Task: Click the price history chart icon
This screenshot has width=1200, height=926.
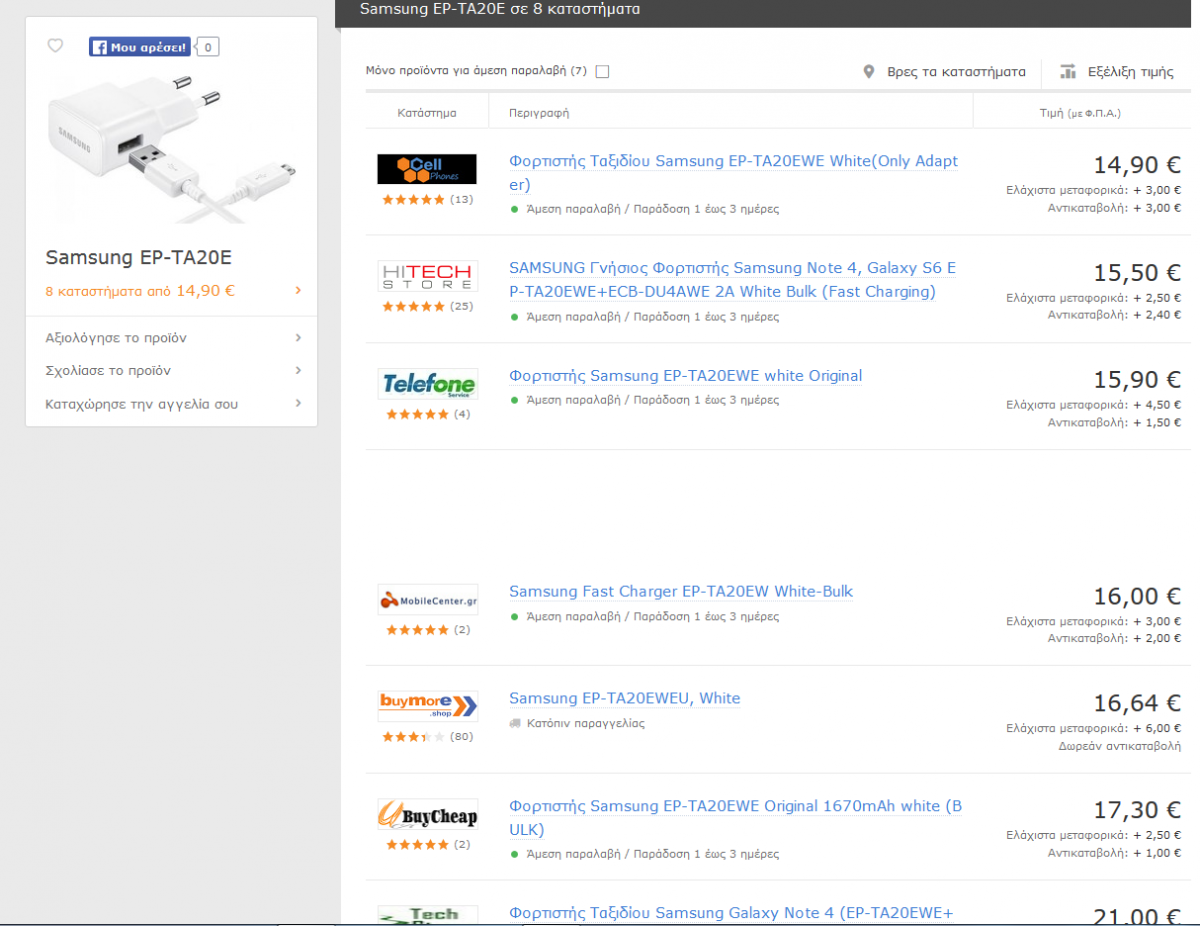Action: click(x=1068, y=72)
